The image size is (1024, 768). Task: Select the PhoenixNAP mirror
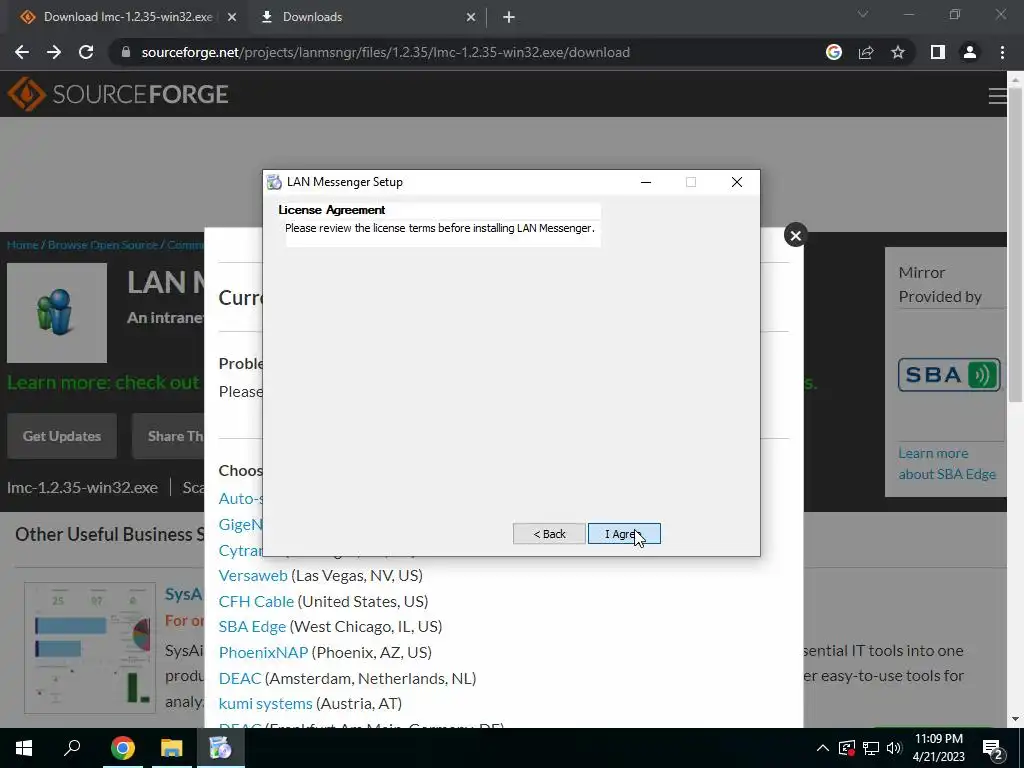click(263, 652)
